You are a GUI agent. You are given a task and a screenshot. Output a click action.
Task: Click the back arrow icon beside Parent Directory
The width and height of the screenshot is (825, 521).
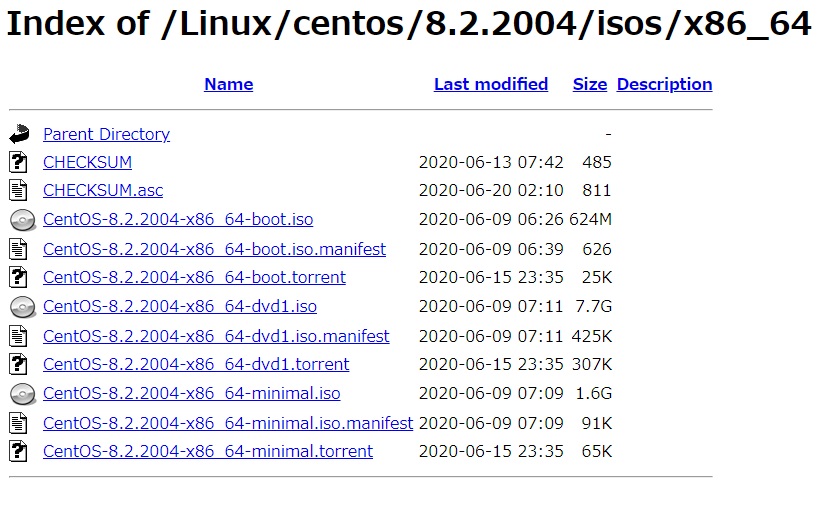tap(19, 134)
